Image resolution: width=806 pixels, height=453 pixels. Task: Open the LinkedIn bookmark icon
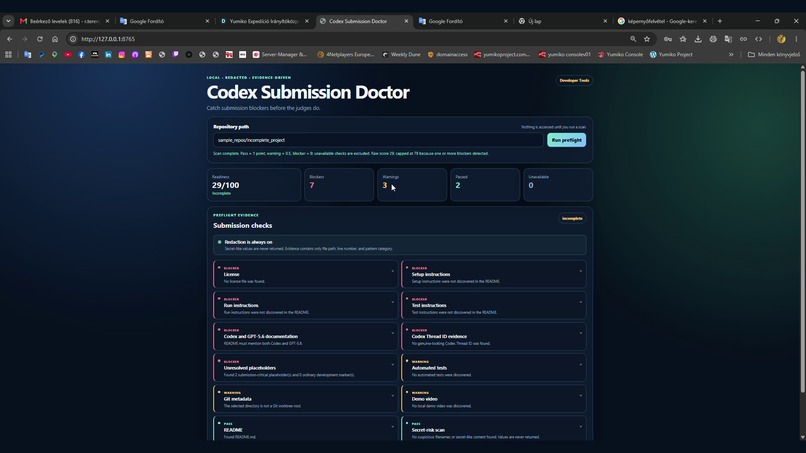pos(108,55)
